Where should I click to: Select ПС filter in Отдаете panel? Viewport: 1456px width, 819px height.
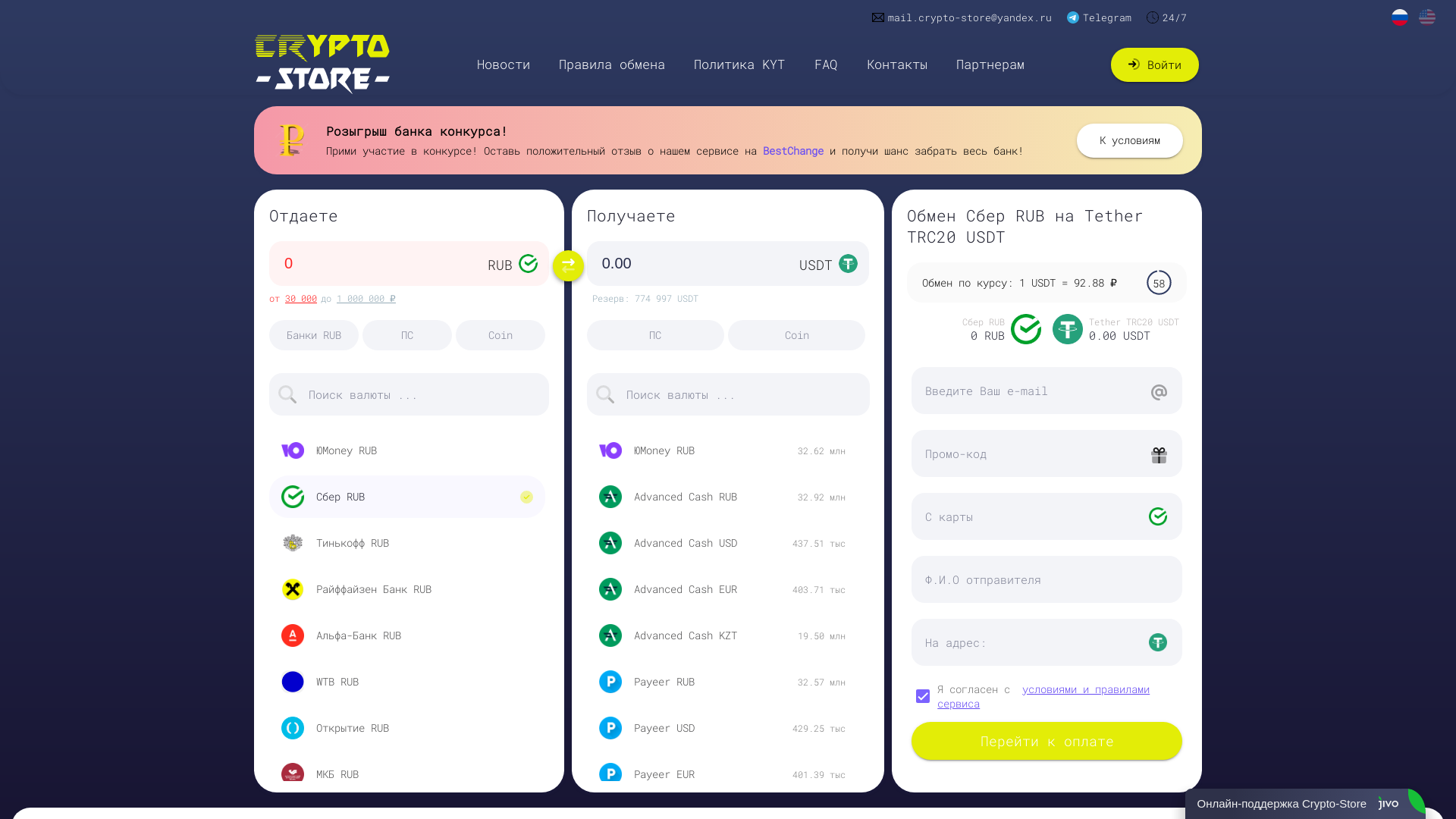pos(407,335)
